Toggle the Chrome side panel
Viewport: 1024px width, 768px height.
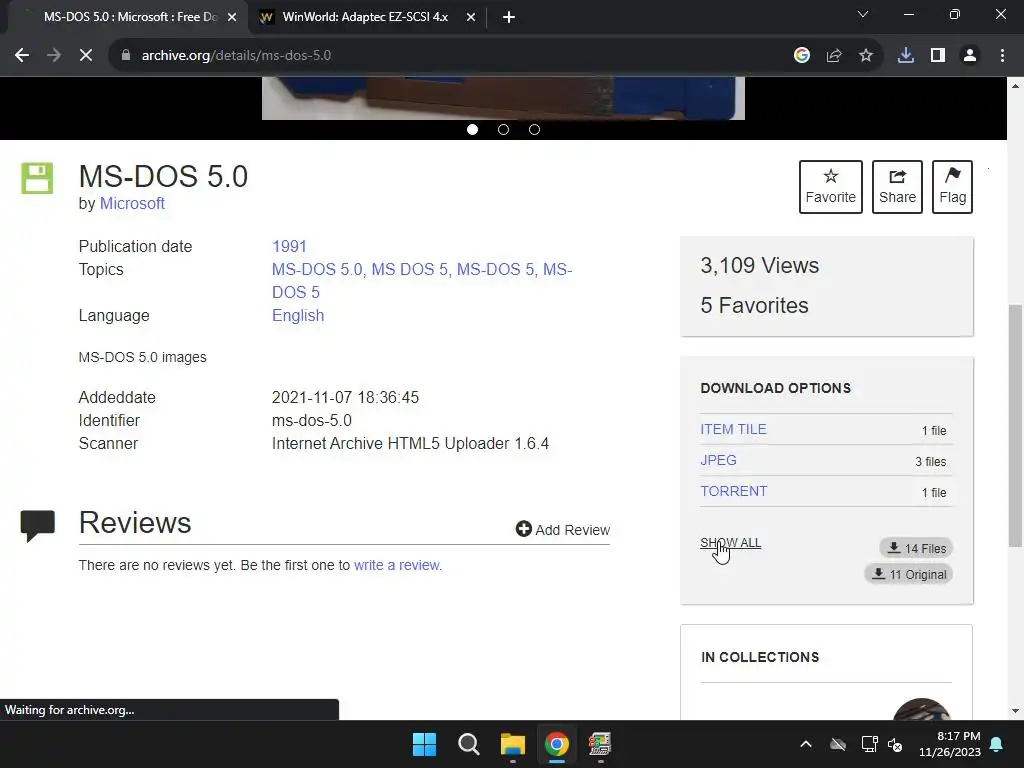(938, 56)
